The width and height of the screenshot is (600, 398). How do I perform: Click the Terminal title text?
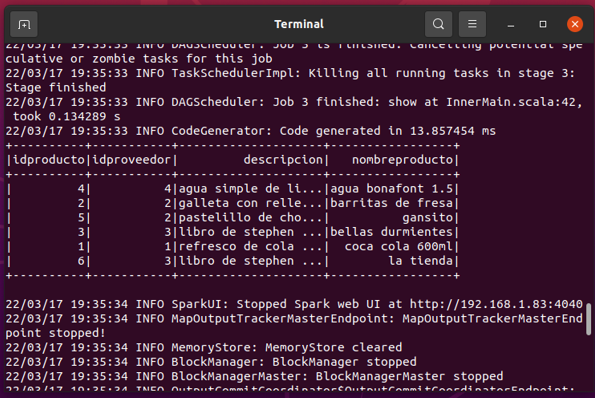tap(299, 24)
